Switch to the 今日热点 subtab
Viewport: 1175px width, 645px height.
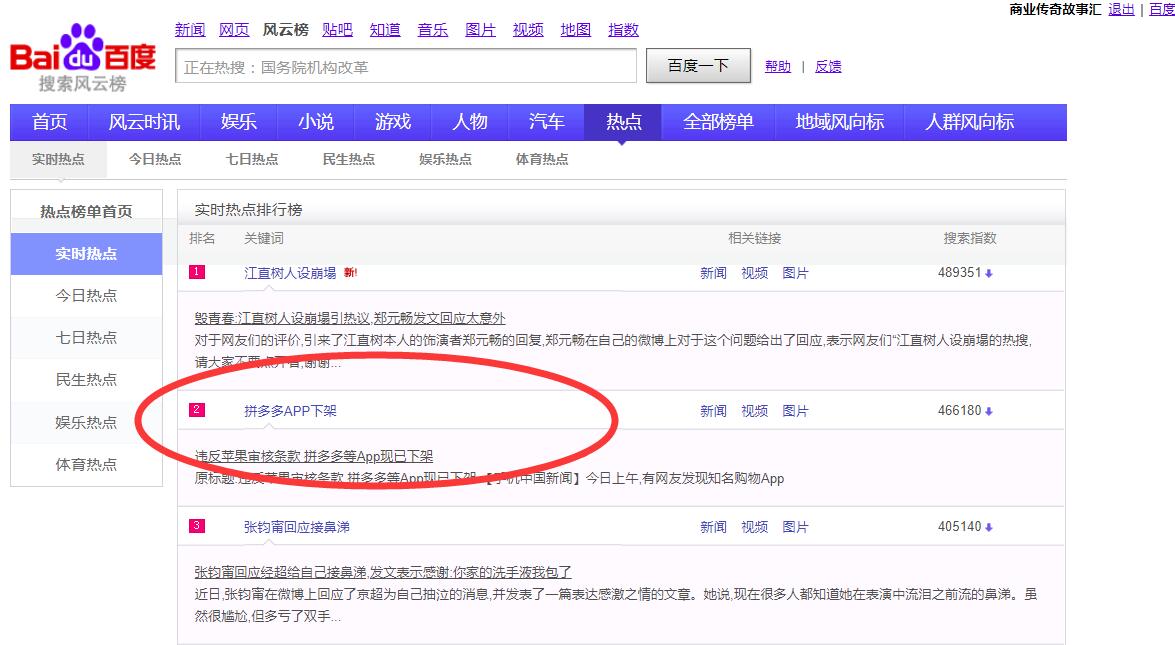coord(154,158)
